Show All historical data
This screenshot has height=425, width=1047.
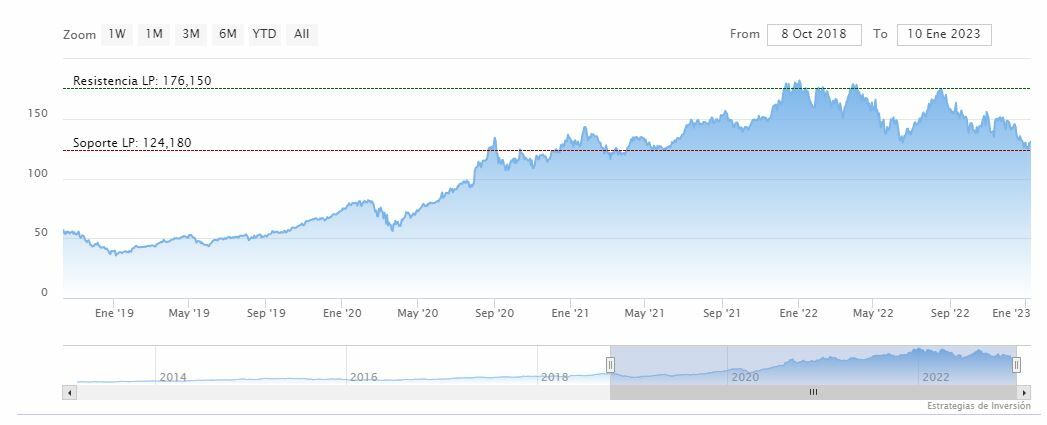coord(302,34)
